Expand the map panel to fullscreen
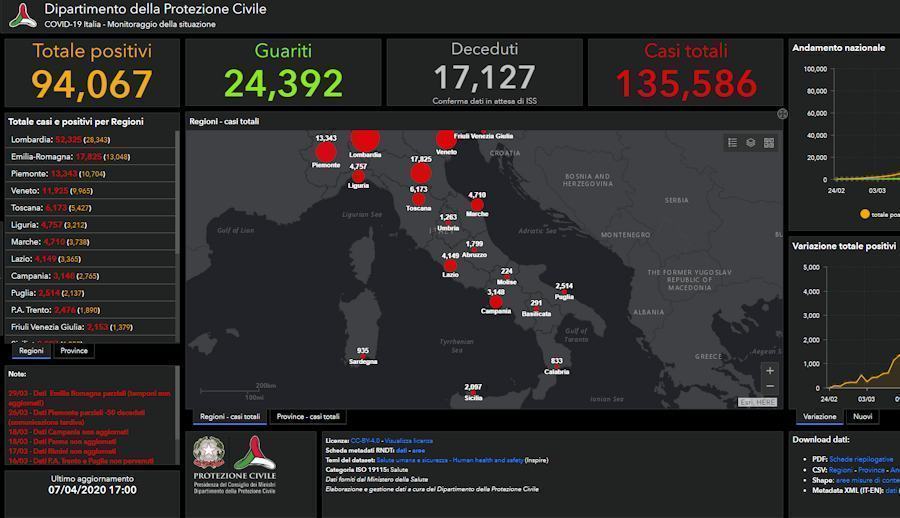The width and height of the screenshot is (900, 518). pos(782,114)
